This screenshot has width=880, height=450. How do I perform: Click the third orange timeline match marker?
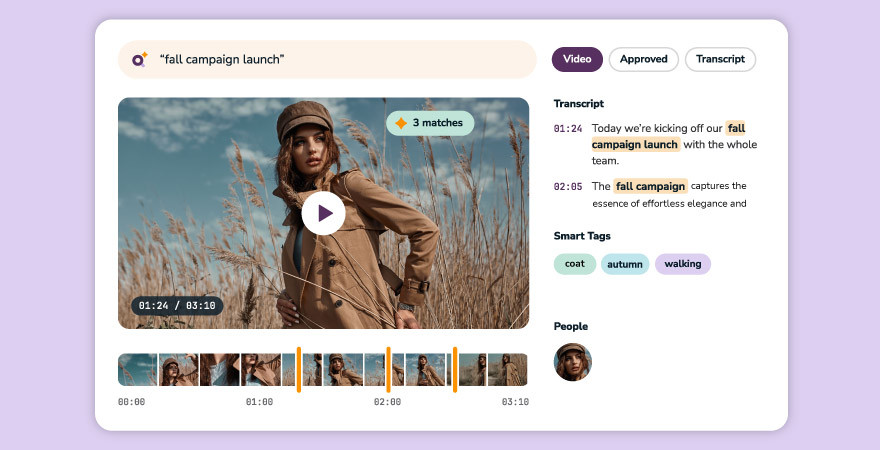(x=455, y=369)
